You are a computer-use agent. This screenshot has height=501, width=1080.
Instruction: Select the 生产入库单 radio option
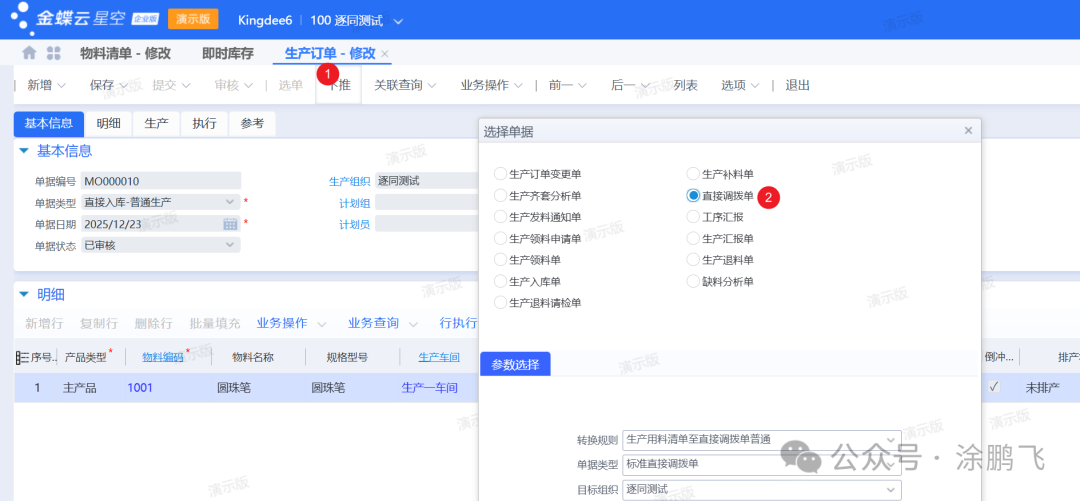pyautogui.click(x=500, y=282)
